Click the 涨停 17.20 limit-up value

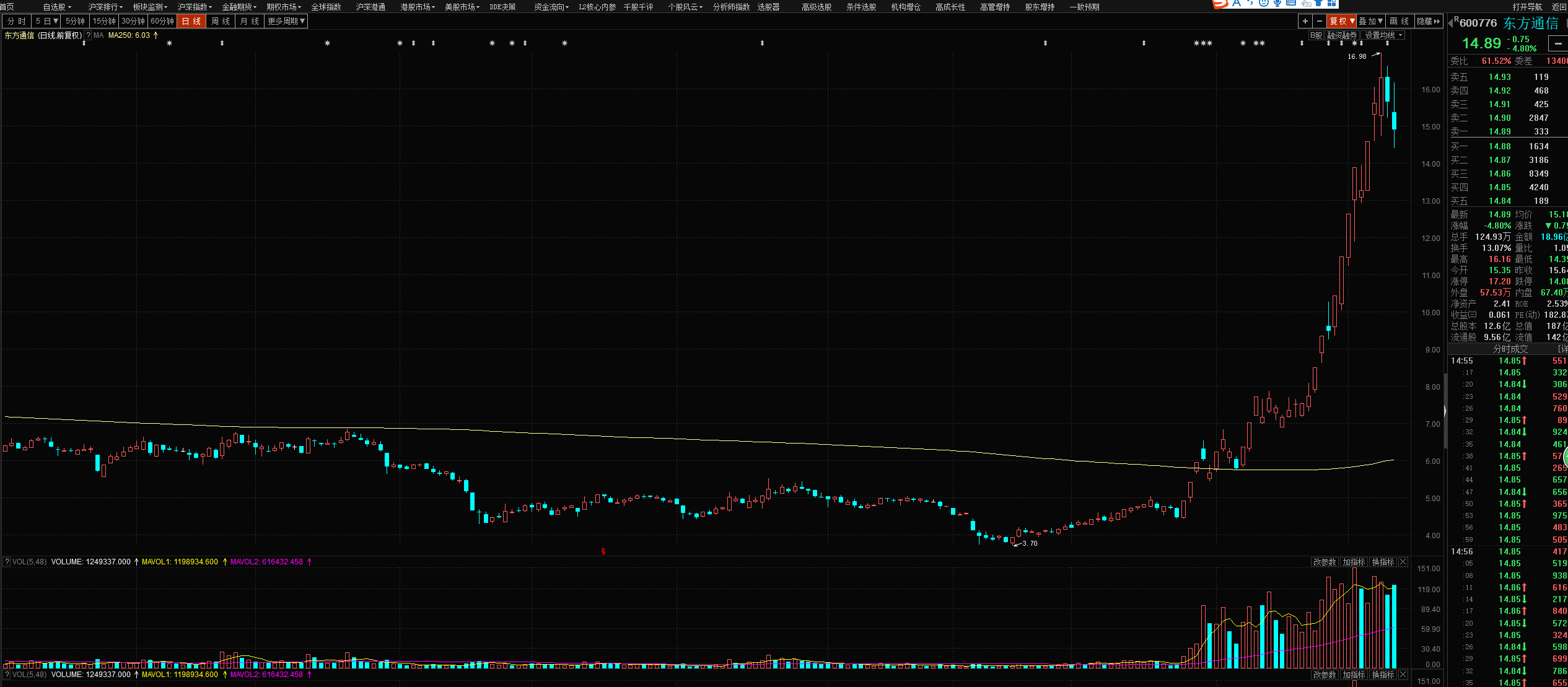coord(1499,281)
